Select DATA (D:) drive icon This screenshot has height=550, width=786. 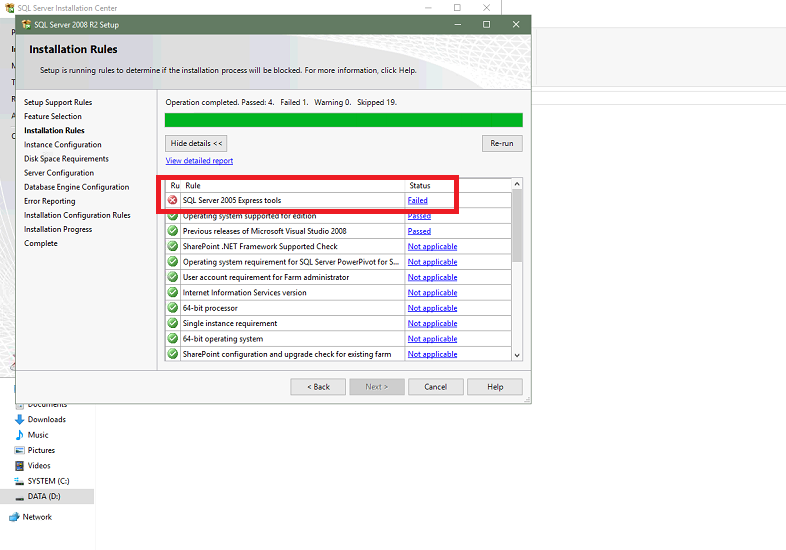coord(20,497)
